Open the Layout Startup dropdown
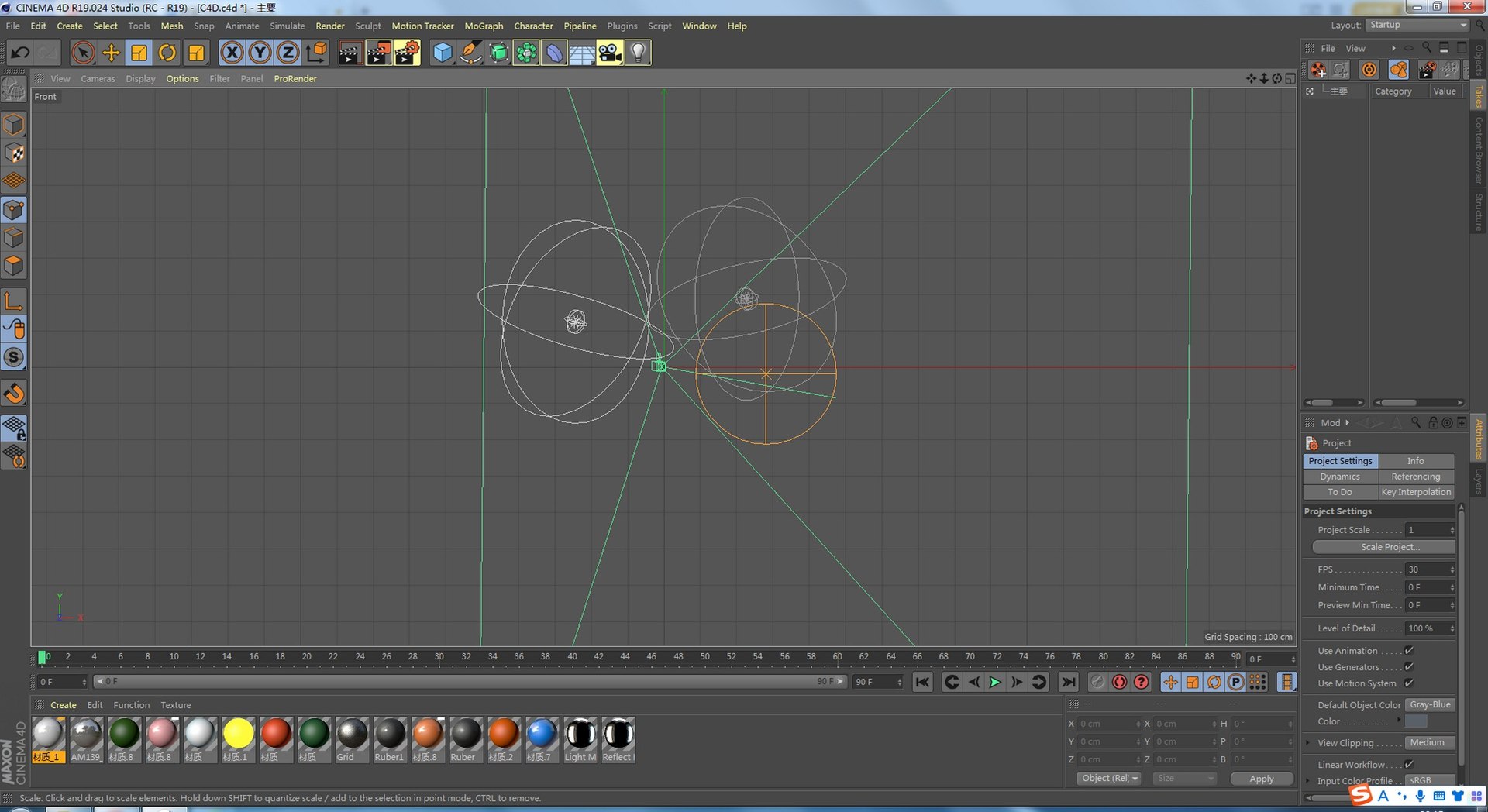This screenshot has width=1488, height=812. click(1417, 25)
